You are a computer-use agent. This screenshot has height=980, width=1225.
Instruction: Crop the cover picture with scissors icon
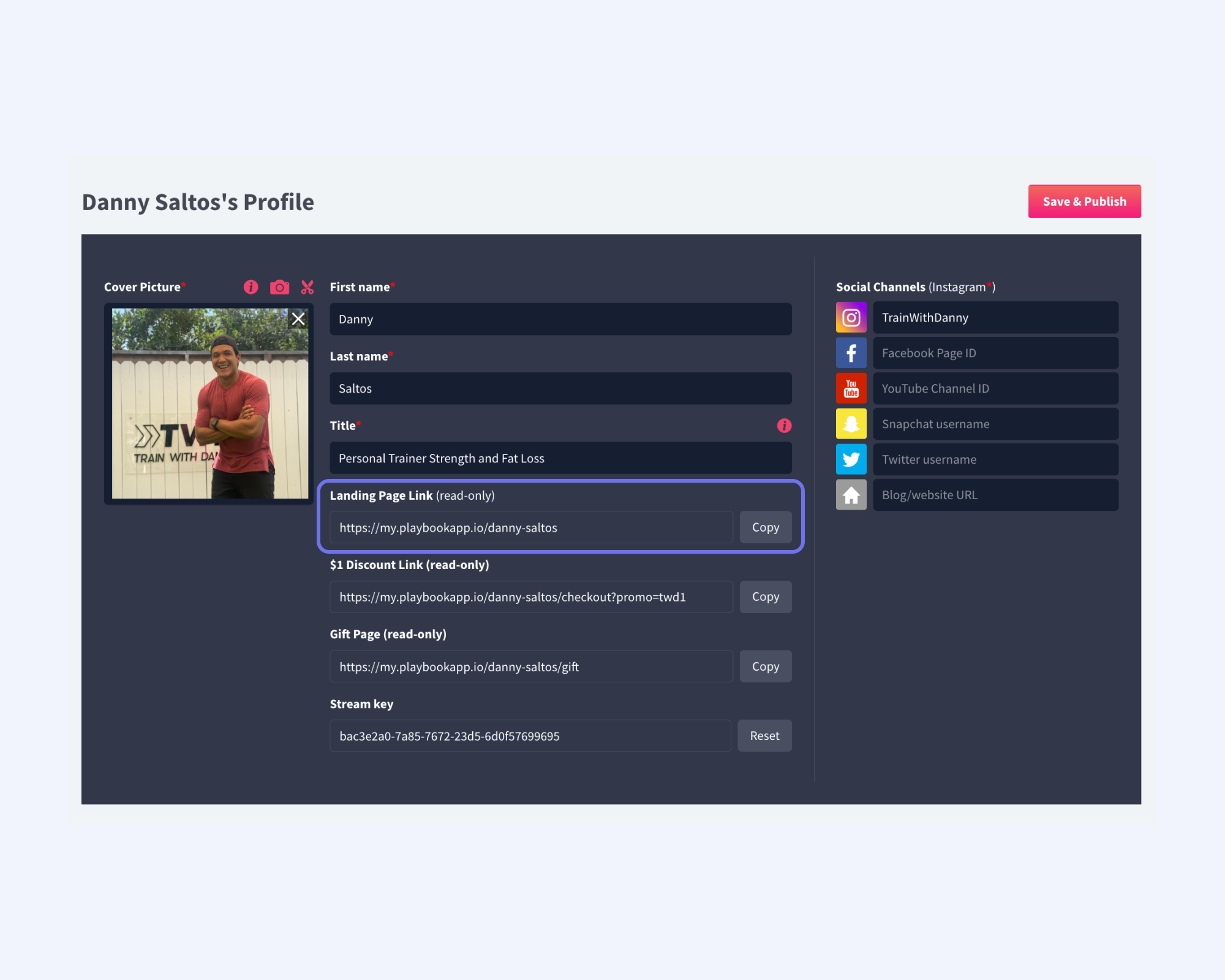pyautogui.click(x=307, y=287)
